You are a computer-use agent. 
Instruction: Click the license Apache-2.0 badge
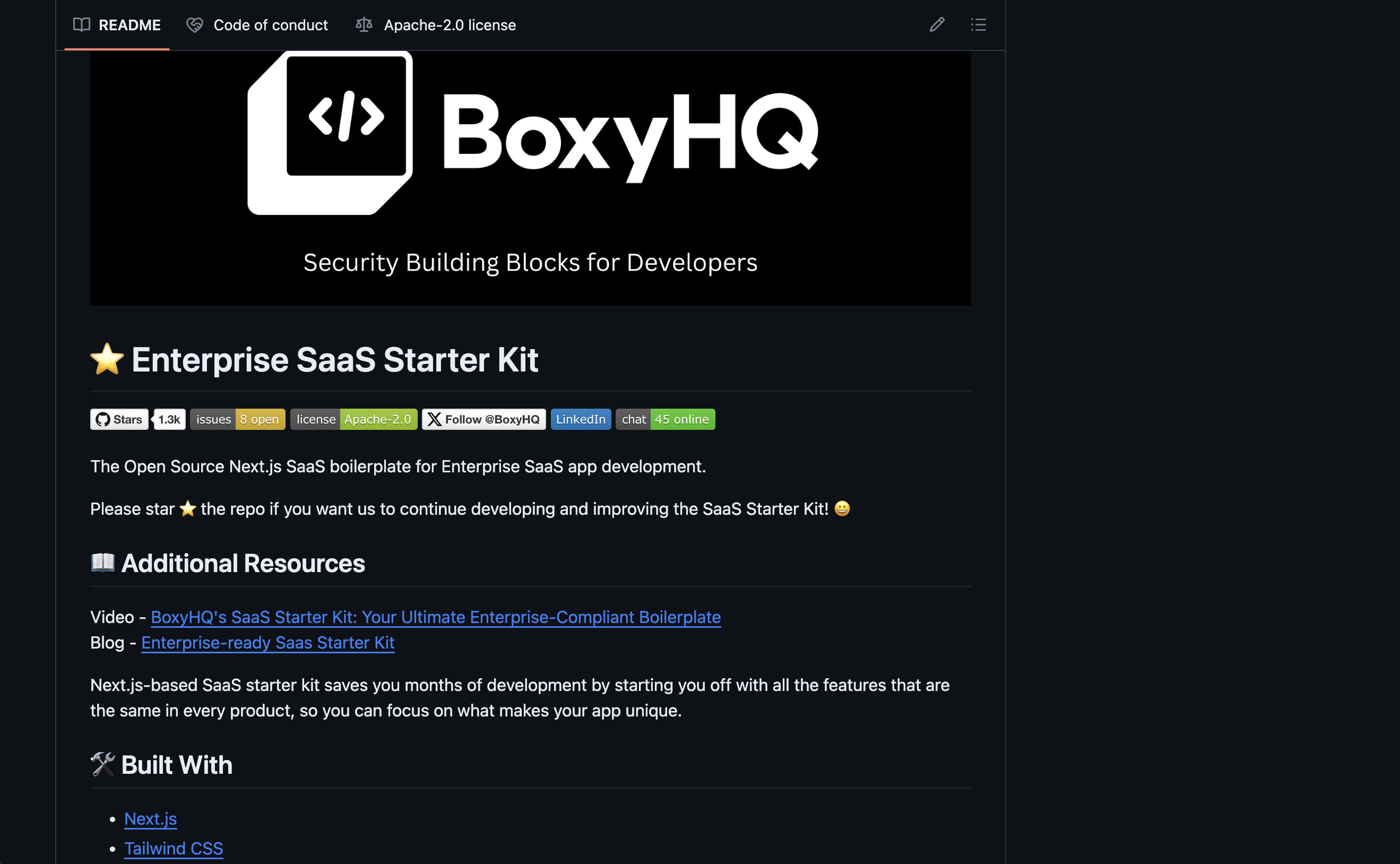[x=353, y=419]
